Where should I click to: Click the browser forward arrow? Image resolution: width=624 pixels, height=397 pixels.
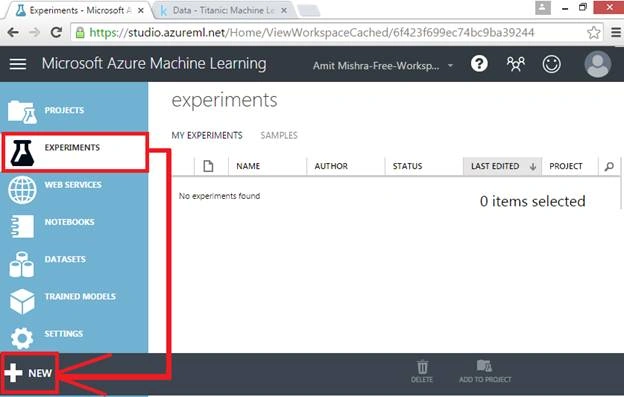(35, 32)
